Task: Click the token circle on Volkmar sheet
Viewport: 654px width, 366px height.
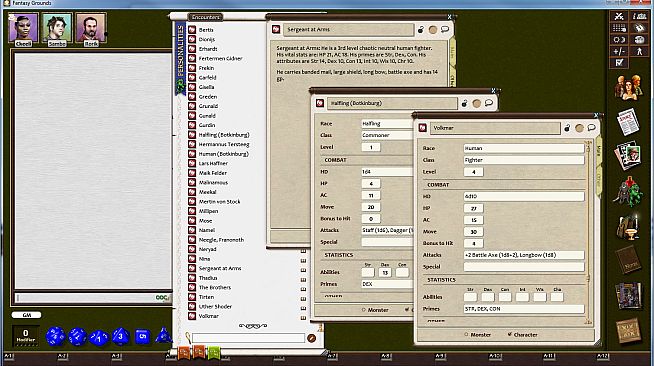Action: pos(579,128)
